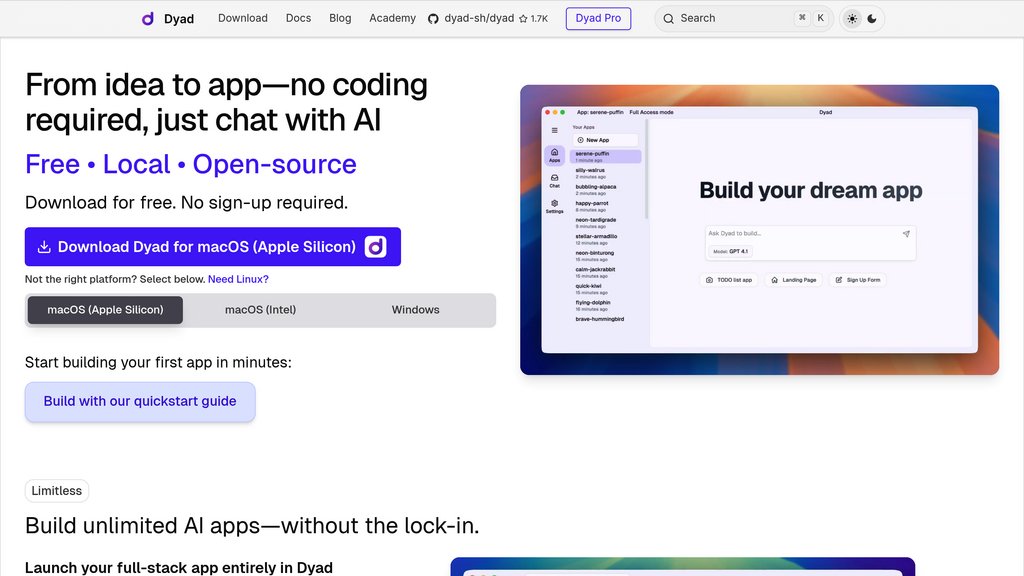
Task: Click the Dyad logo badge on Download button
Action: pos(375,247)
